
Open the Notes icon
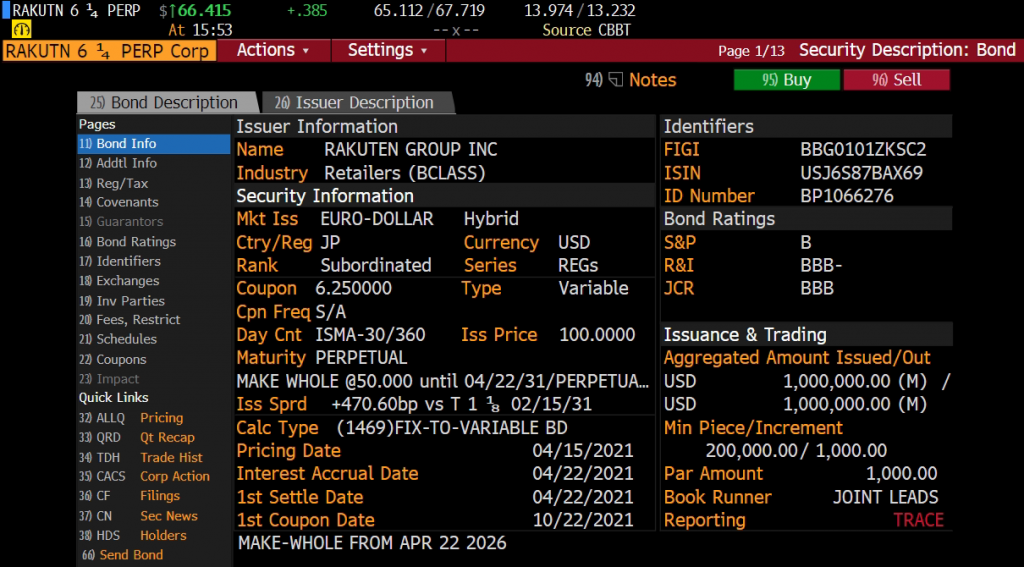(615, 80)
